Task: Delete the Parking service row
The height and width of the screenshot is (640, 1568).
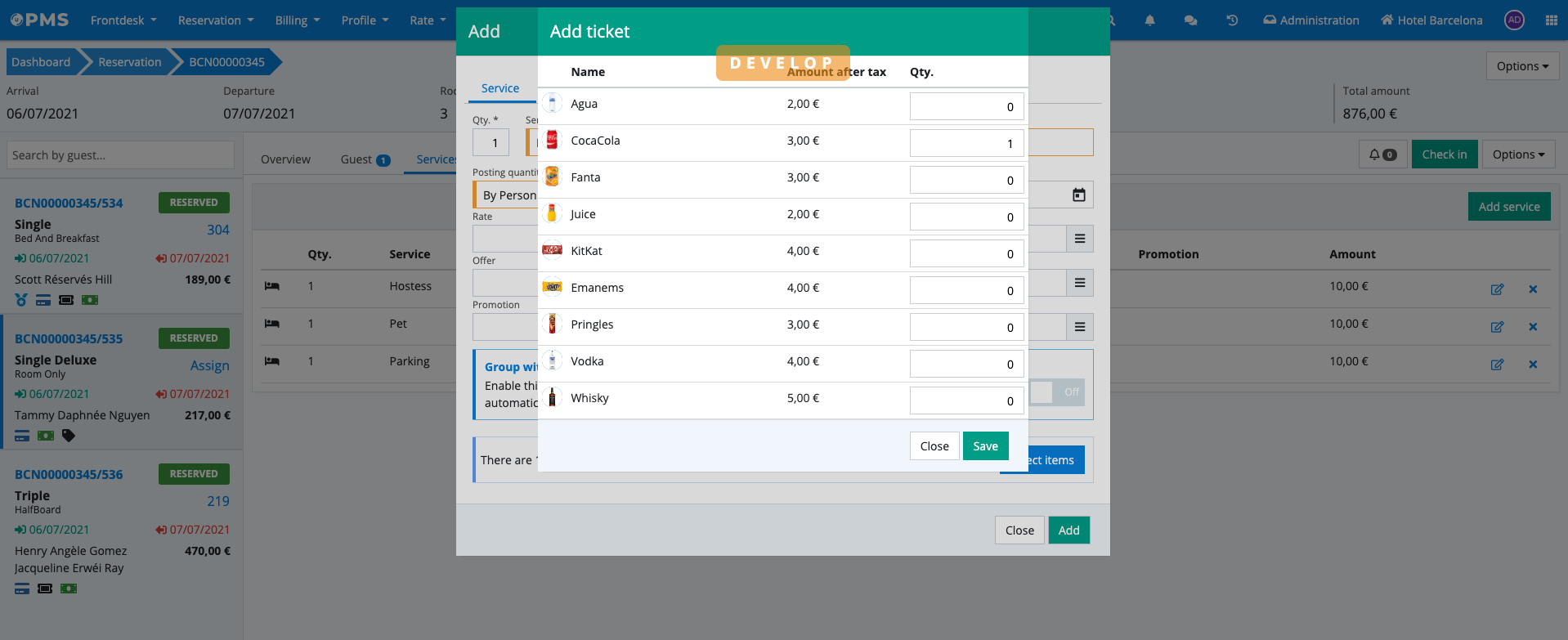Action: click(x=1532, y=365)
